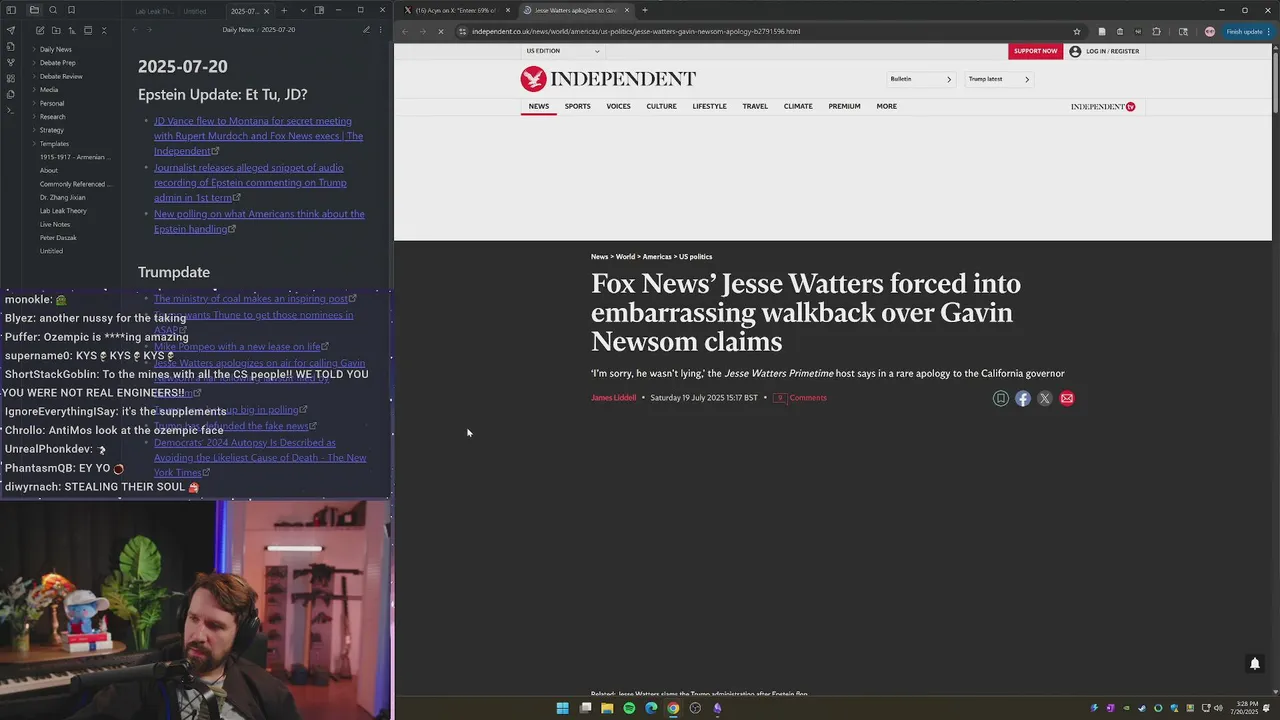The width and height of the screenshot is (1280, 720).
Task: Open the US Edition dropdown
Action: [562, 51]
